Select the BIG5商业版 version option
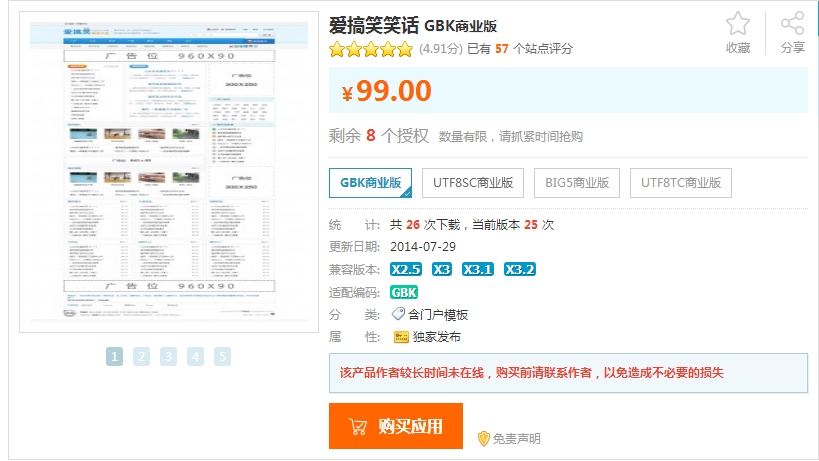Image resolution: width=819 pixels, height=461 pixels. 577,183
